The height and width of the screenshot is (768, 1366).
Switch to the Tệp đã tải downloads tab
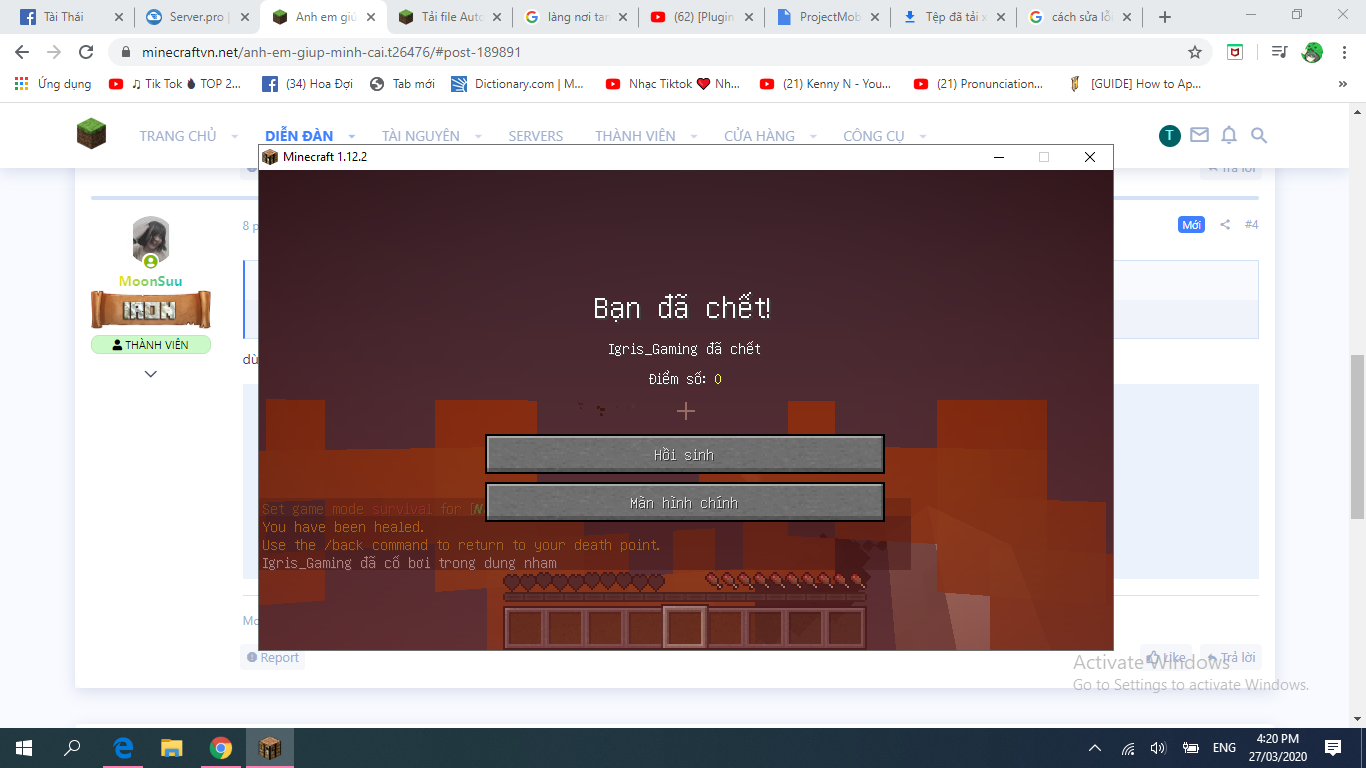click(955, 17)
